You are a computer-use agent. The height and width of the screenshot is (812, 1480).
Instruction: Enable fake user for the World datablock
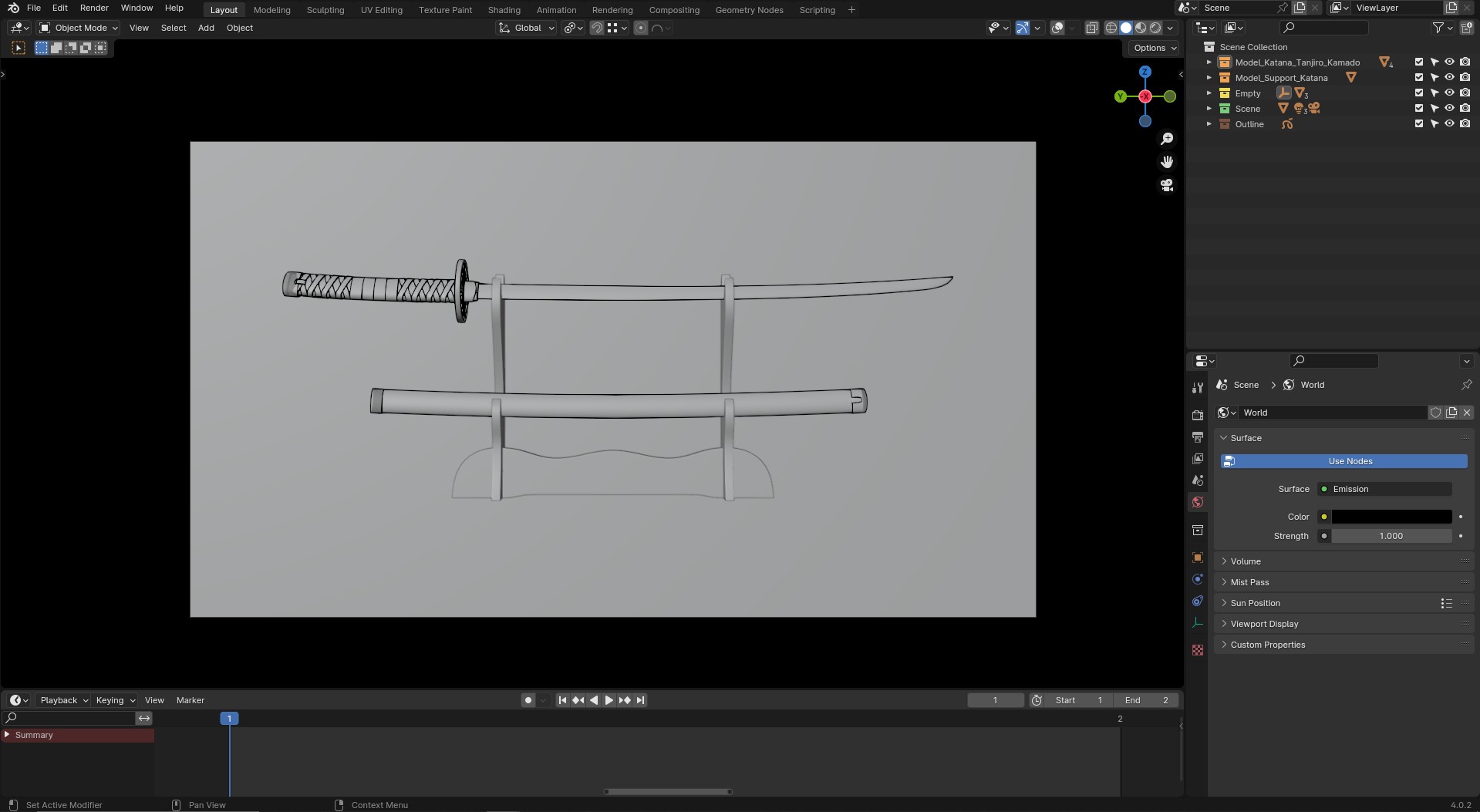tap(1436, 413)
